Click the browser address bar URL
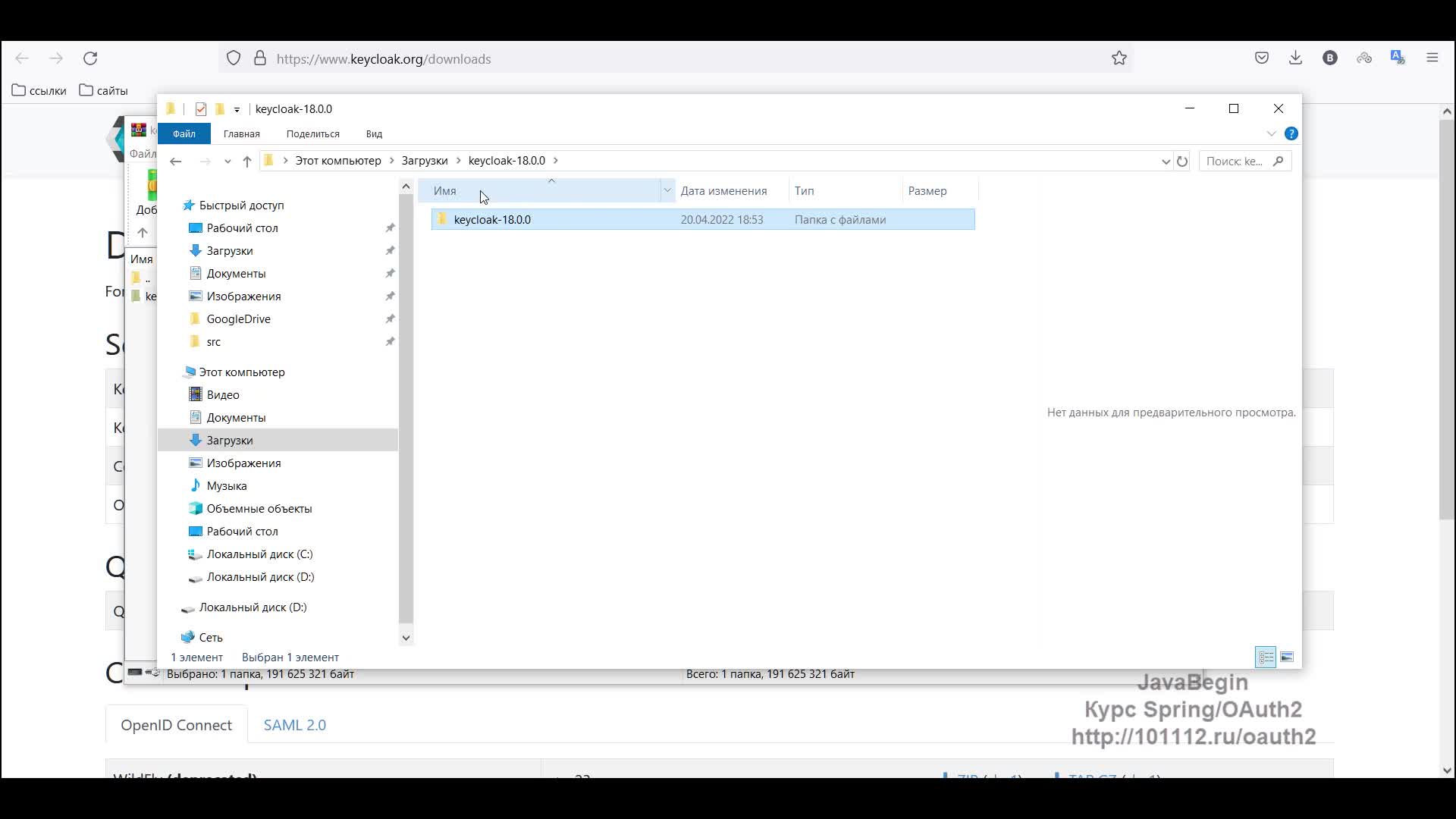This screenshot has height=819, width=1456. pos(384,59)
